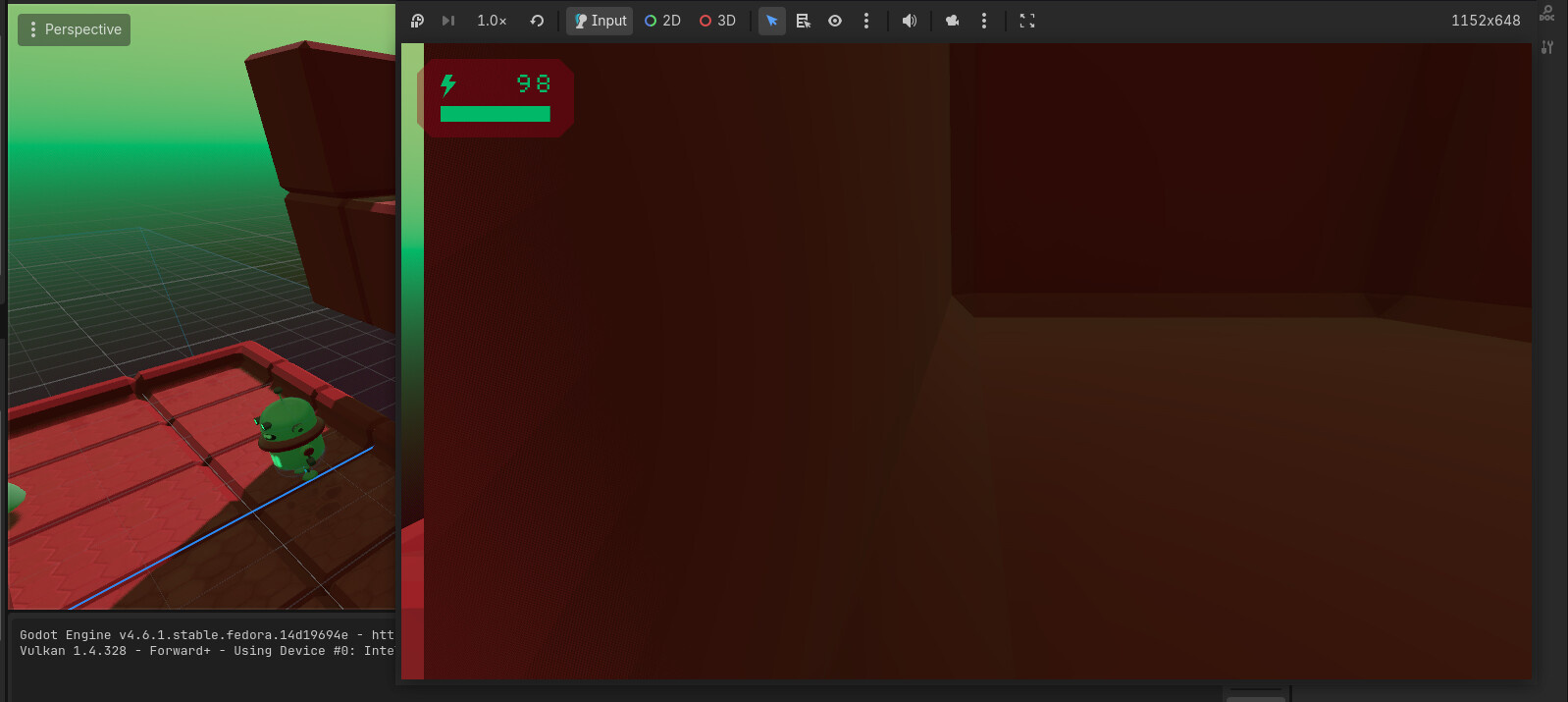Viewport: 1568px width, 702px height.
Task: Enable 2D node selection mode
Action: [x=662, y=21]
